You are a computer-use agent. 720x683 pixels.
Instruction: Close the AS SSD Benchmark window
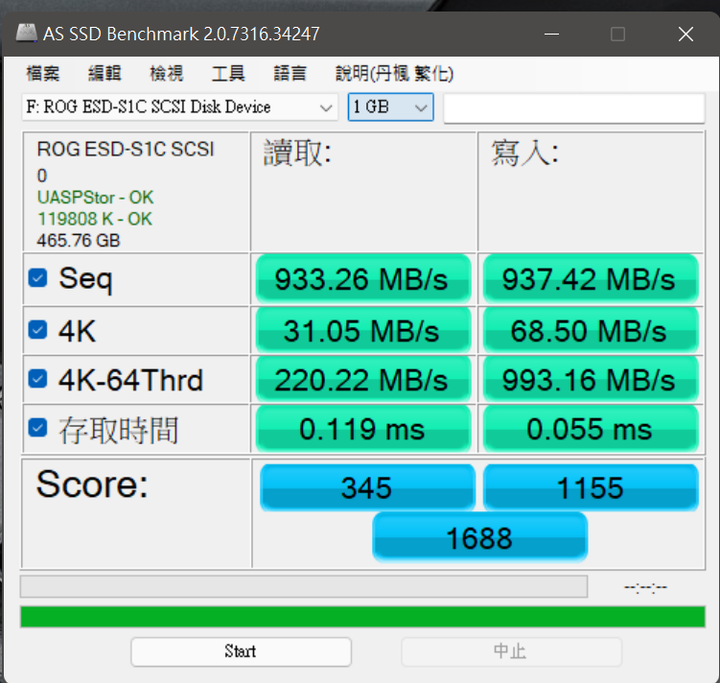click(x=686, y=34)
